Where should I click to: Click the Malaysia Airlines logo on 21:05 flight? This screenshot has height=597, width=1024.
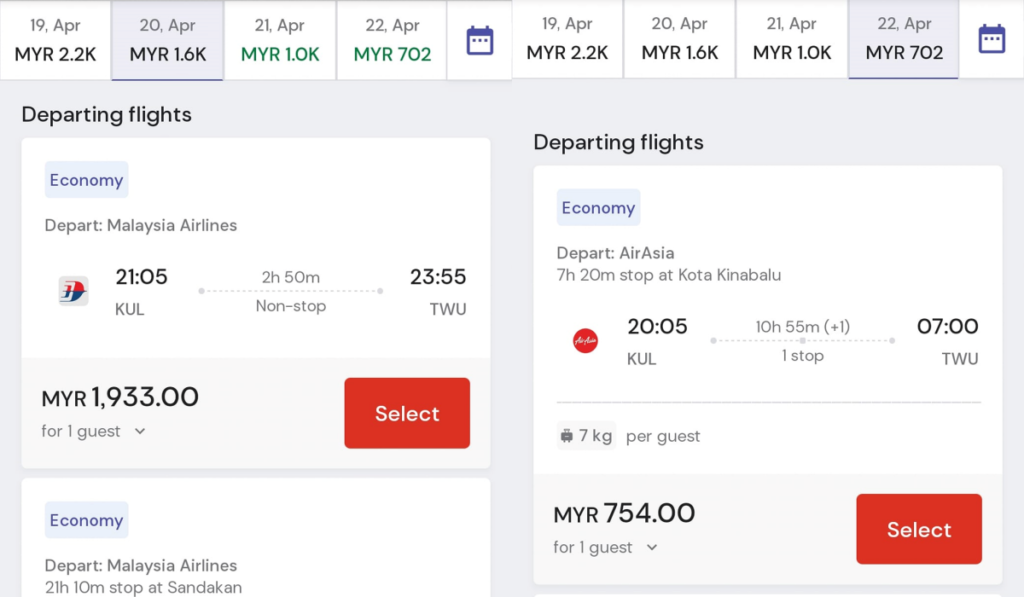[73, 291]
